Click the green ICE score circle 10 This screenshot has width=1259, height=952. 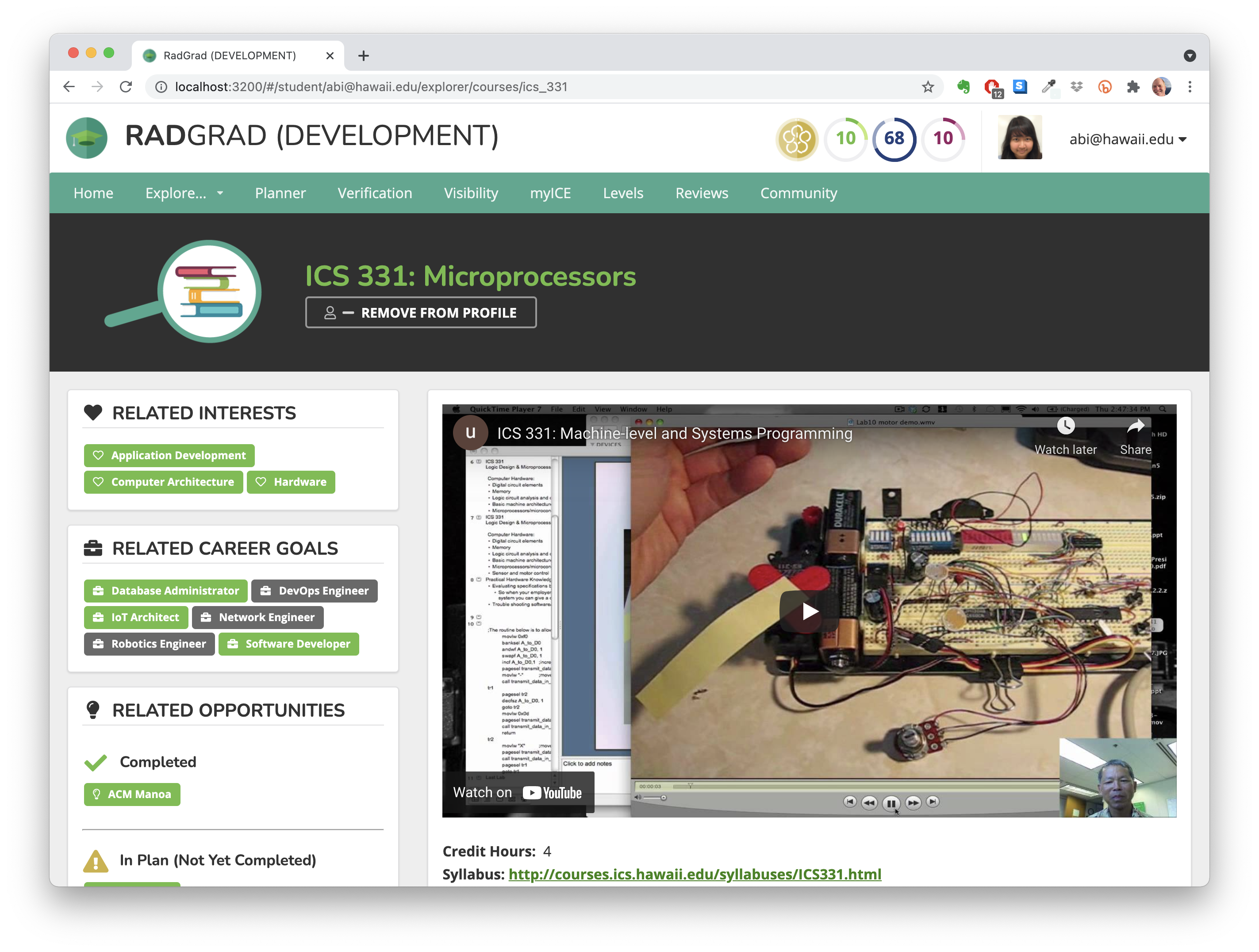[x=845, y=138]
